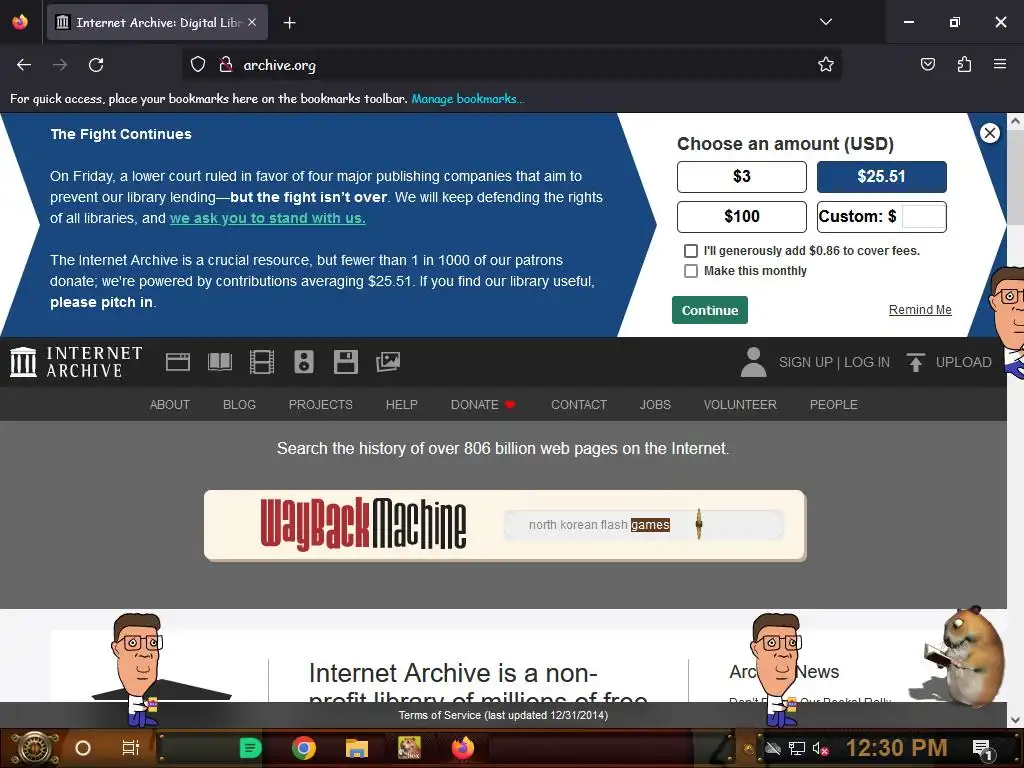Open the Cortana circle icon
The height and width of the screenshot is (768, 1024).
point(83,748)
